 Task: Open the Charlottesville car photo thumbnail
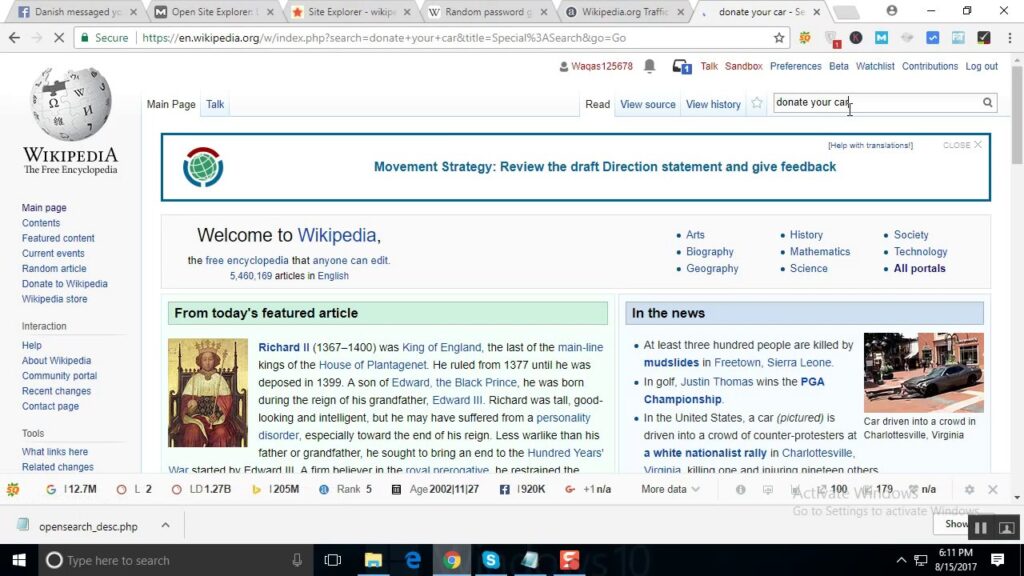tap(923, 372)
